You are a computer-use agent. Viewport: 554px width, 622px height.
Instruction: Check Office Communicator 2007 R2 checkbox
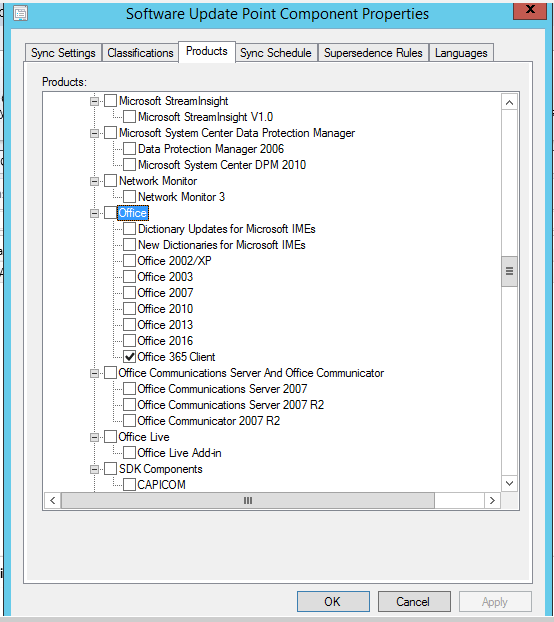(x=129, y=420)
